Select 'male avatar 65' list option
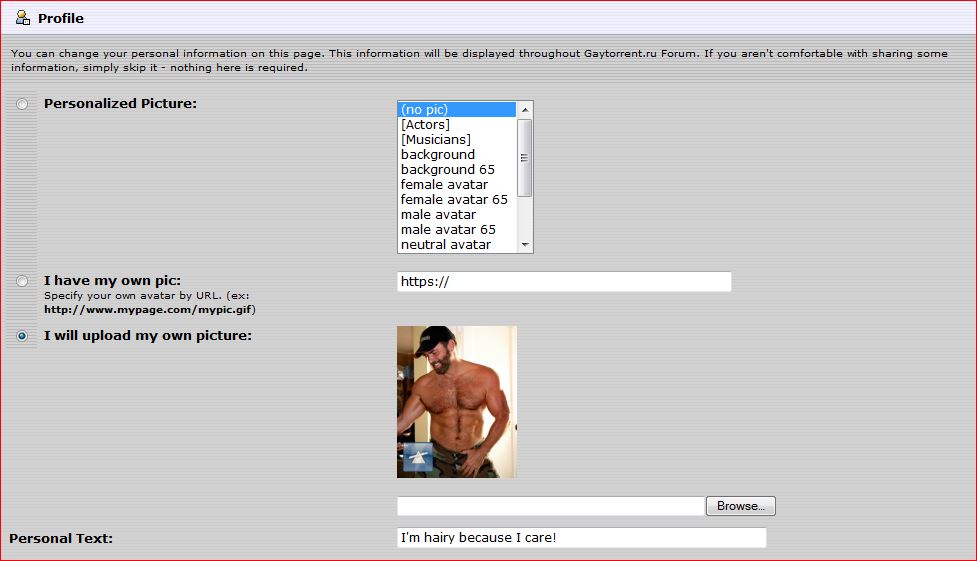 coord(456,229)
